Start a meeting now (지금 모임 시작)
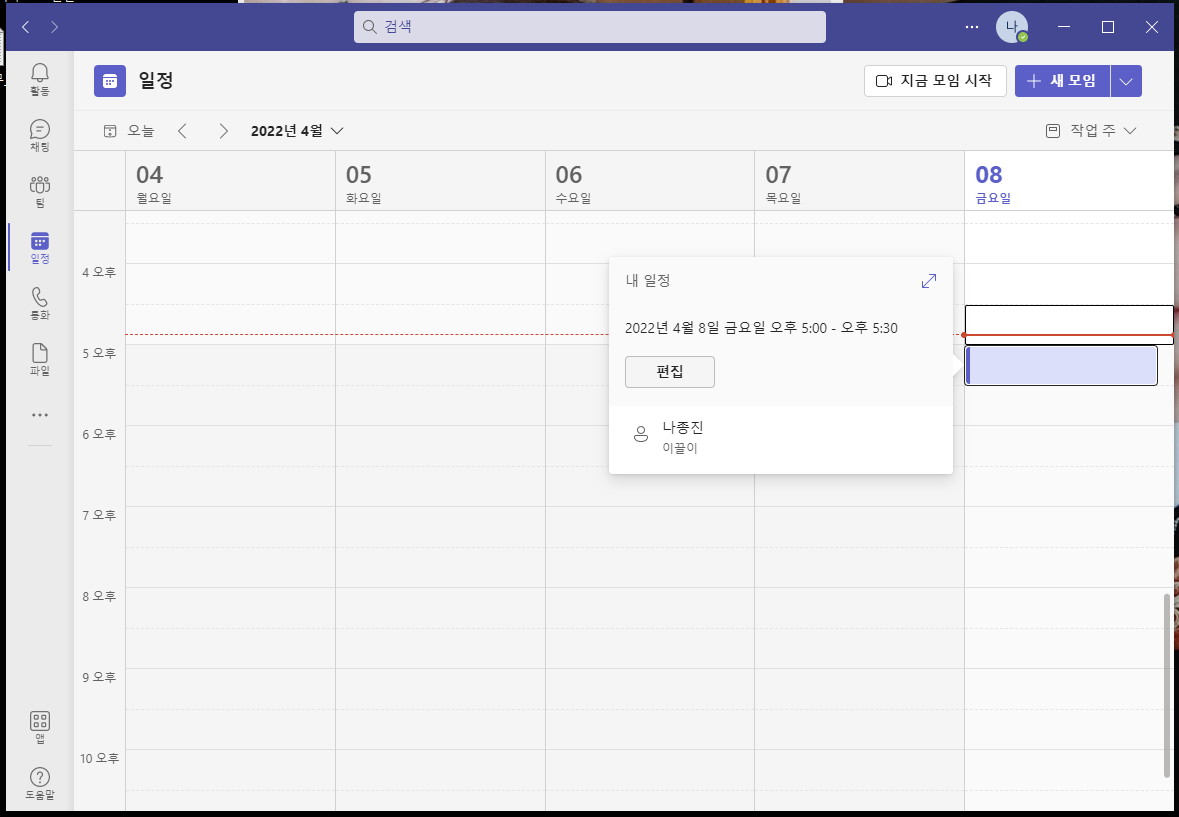The image size is (1179, 817). point(935,81)
